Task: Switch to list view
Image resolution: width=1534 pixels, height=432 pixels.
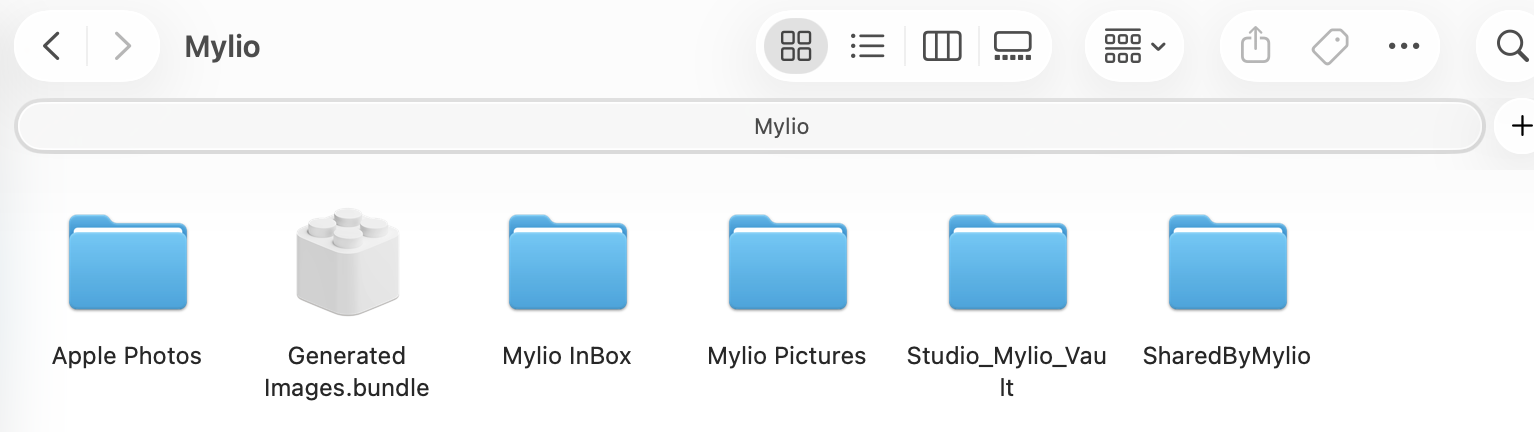Action: 867,46
